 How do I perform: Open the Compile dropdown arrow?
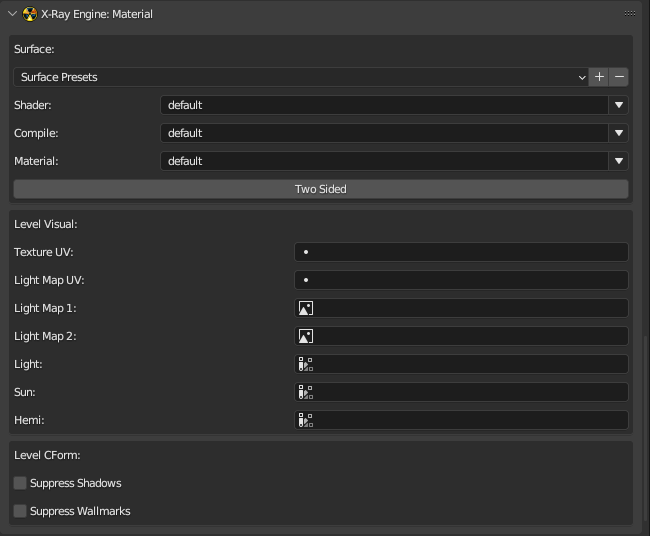618,133
